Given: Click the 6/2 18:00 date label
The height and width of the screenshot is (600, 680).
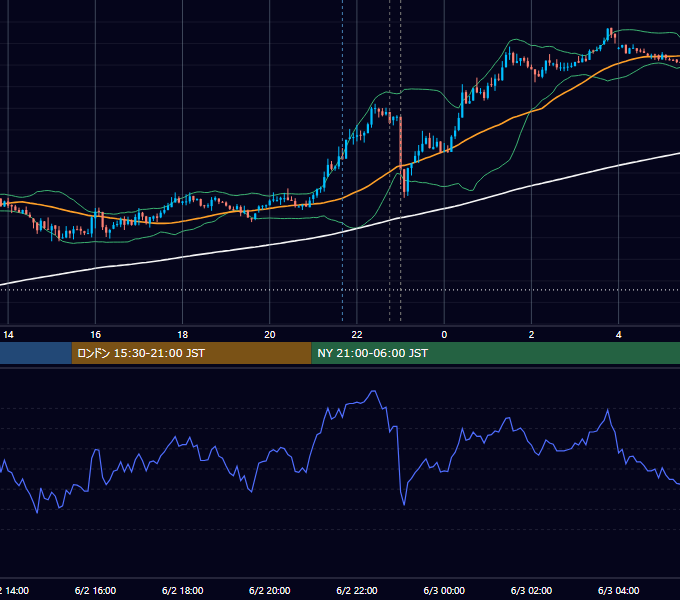Looking at the screenshot, I should click(x=183, y=590).
